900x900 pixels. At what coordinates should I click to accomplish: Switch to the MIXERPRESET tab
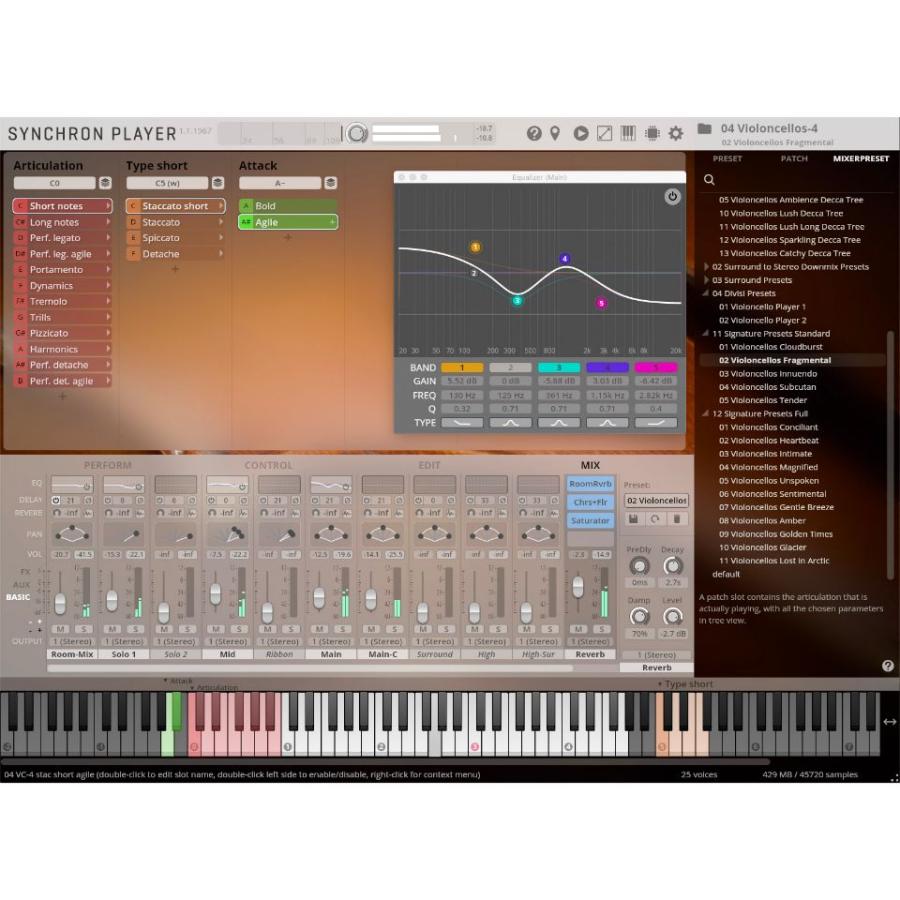[x=861, y=158]
